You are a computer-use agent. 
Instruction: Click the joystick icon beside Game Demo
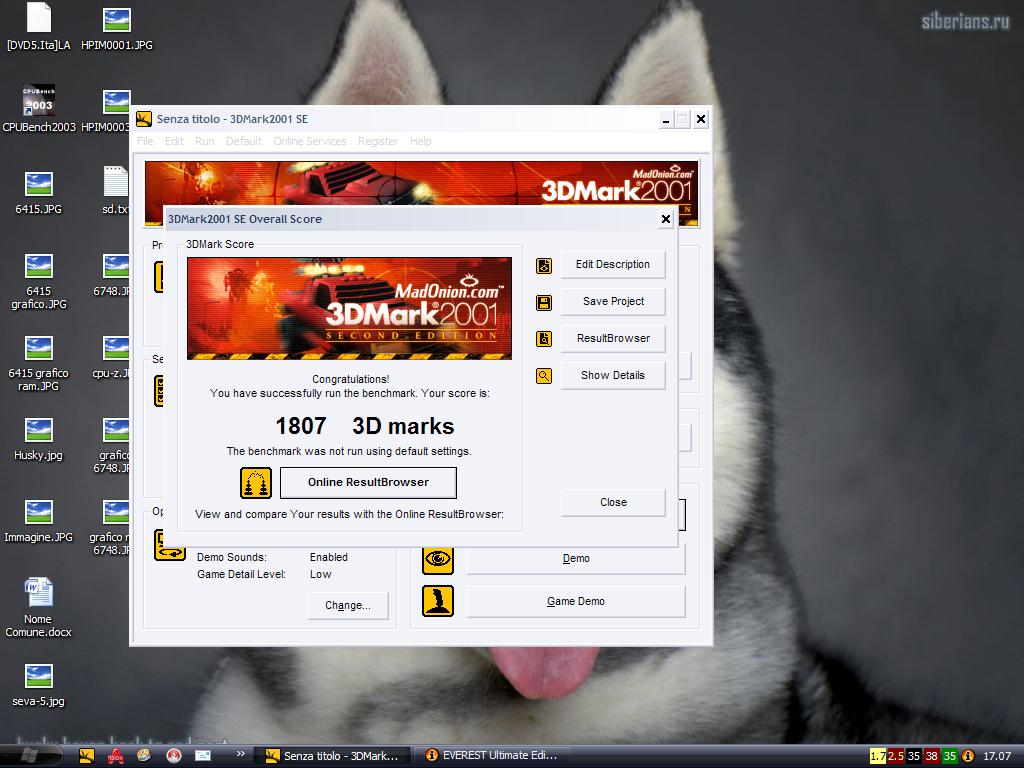pyautogui.click(x=438, y=601)
